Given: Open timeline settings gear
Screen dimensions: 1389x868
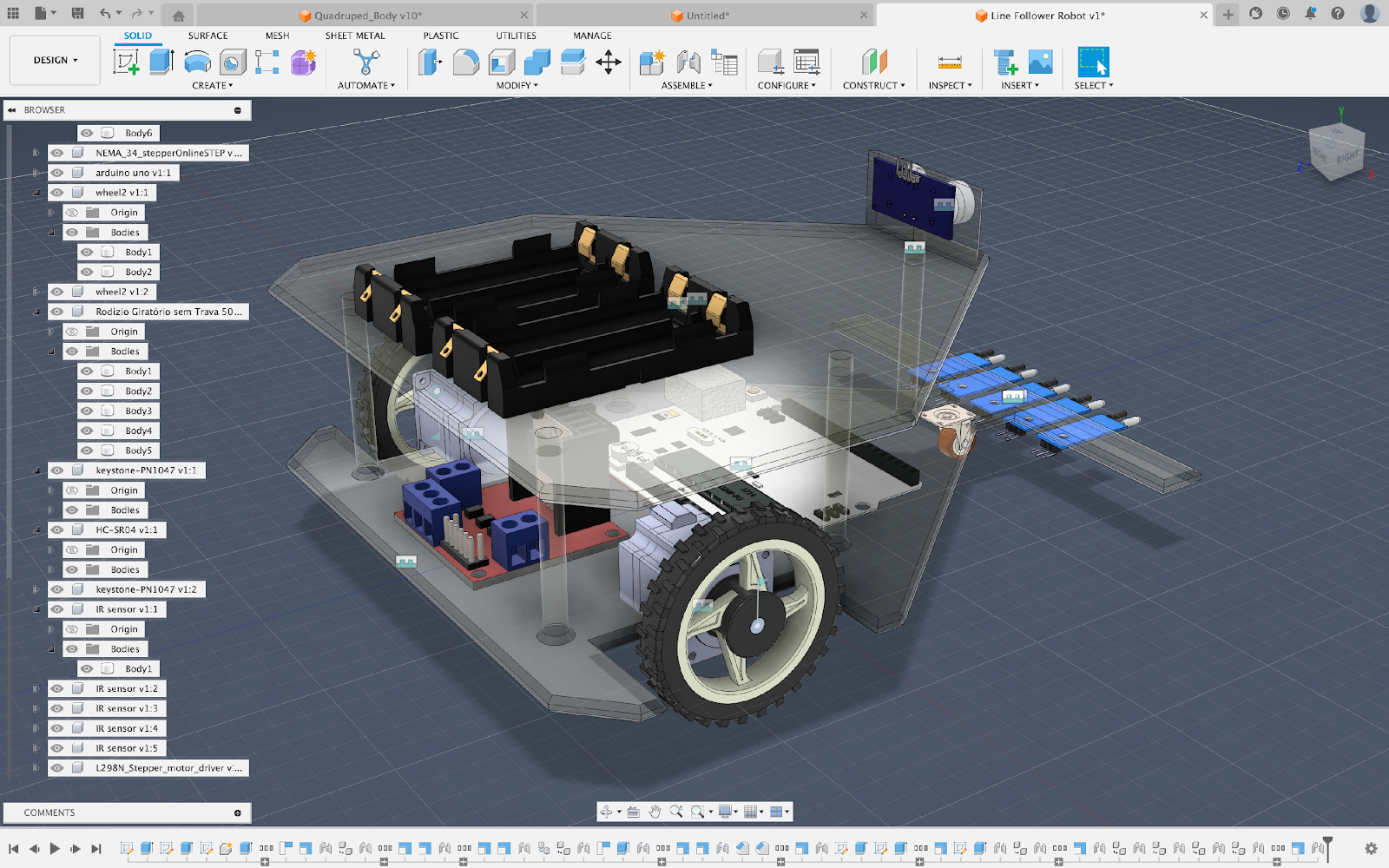Looking at the screenshot, I should (1371, 848).
